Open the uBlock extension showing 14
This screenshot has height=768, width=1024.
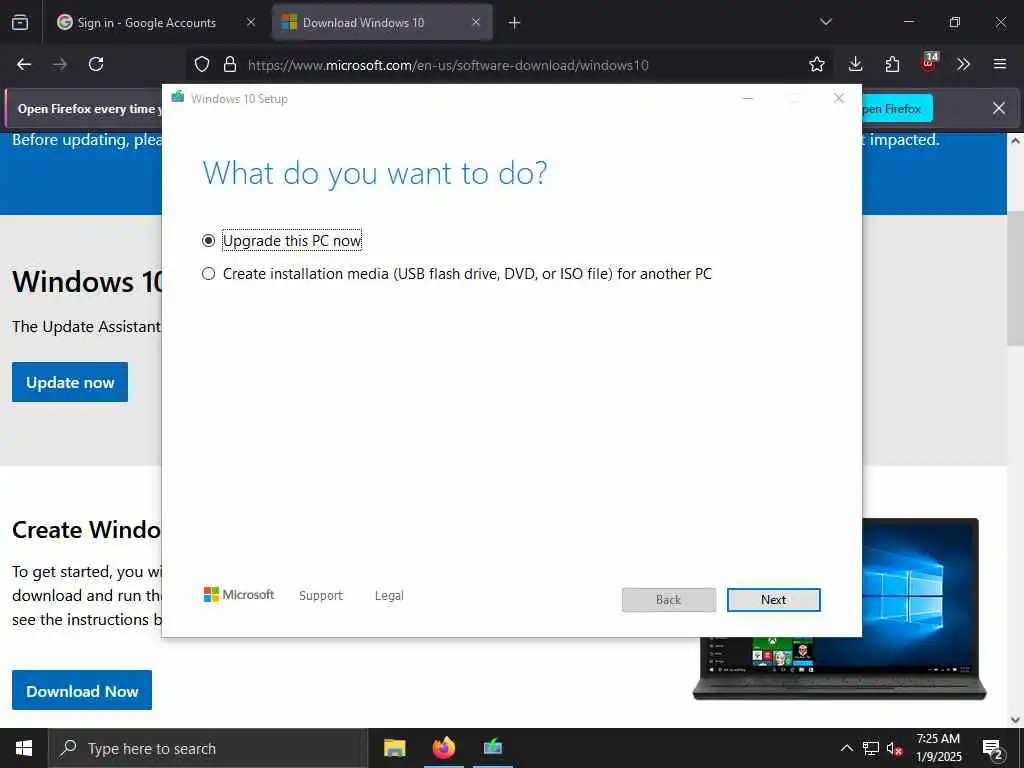pyautogui.click(x=929, y=63)
